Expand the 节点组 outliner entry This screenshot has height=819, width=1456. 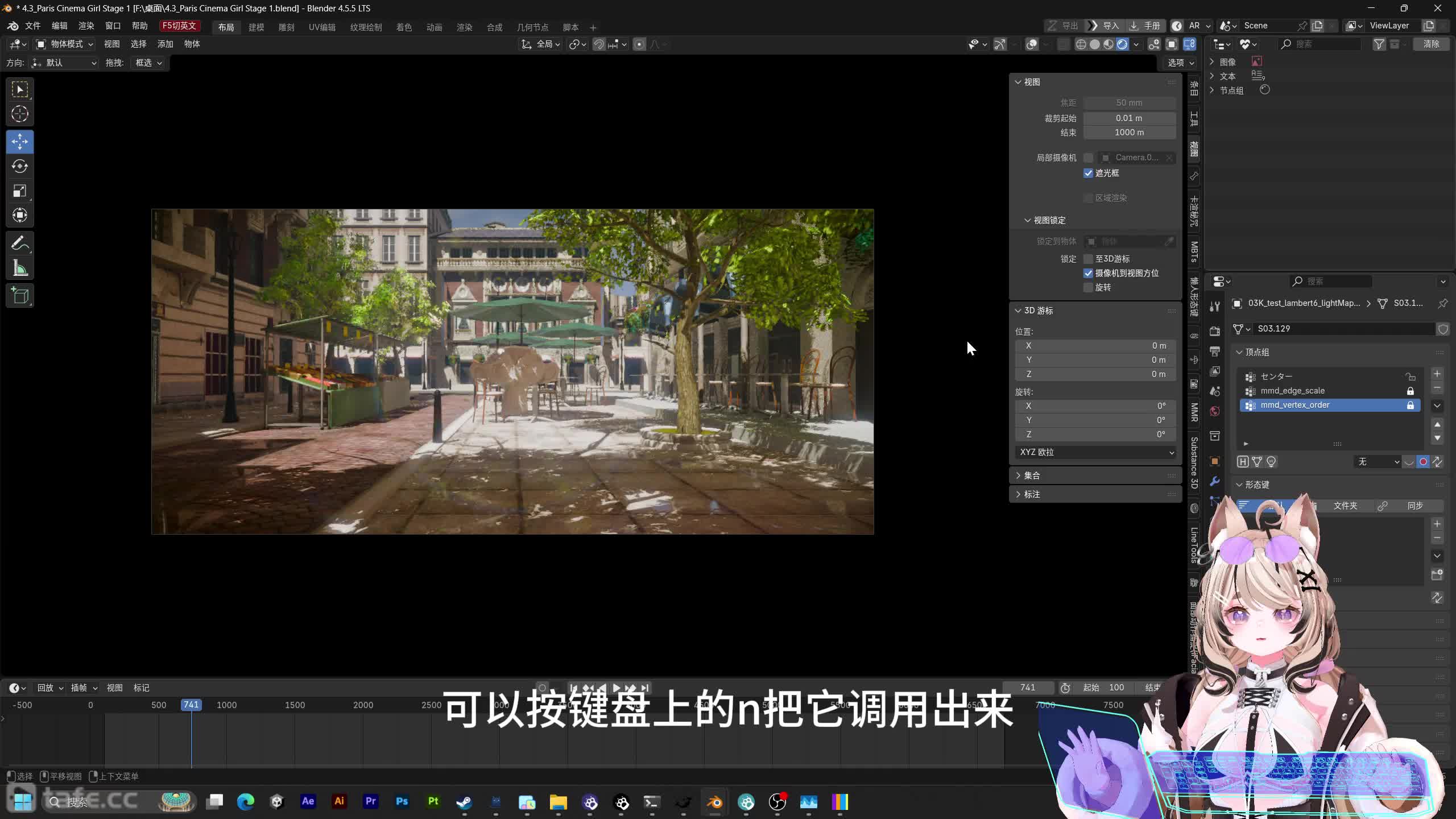[x=1211, y=90]
